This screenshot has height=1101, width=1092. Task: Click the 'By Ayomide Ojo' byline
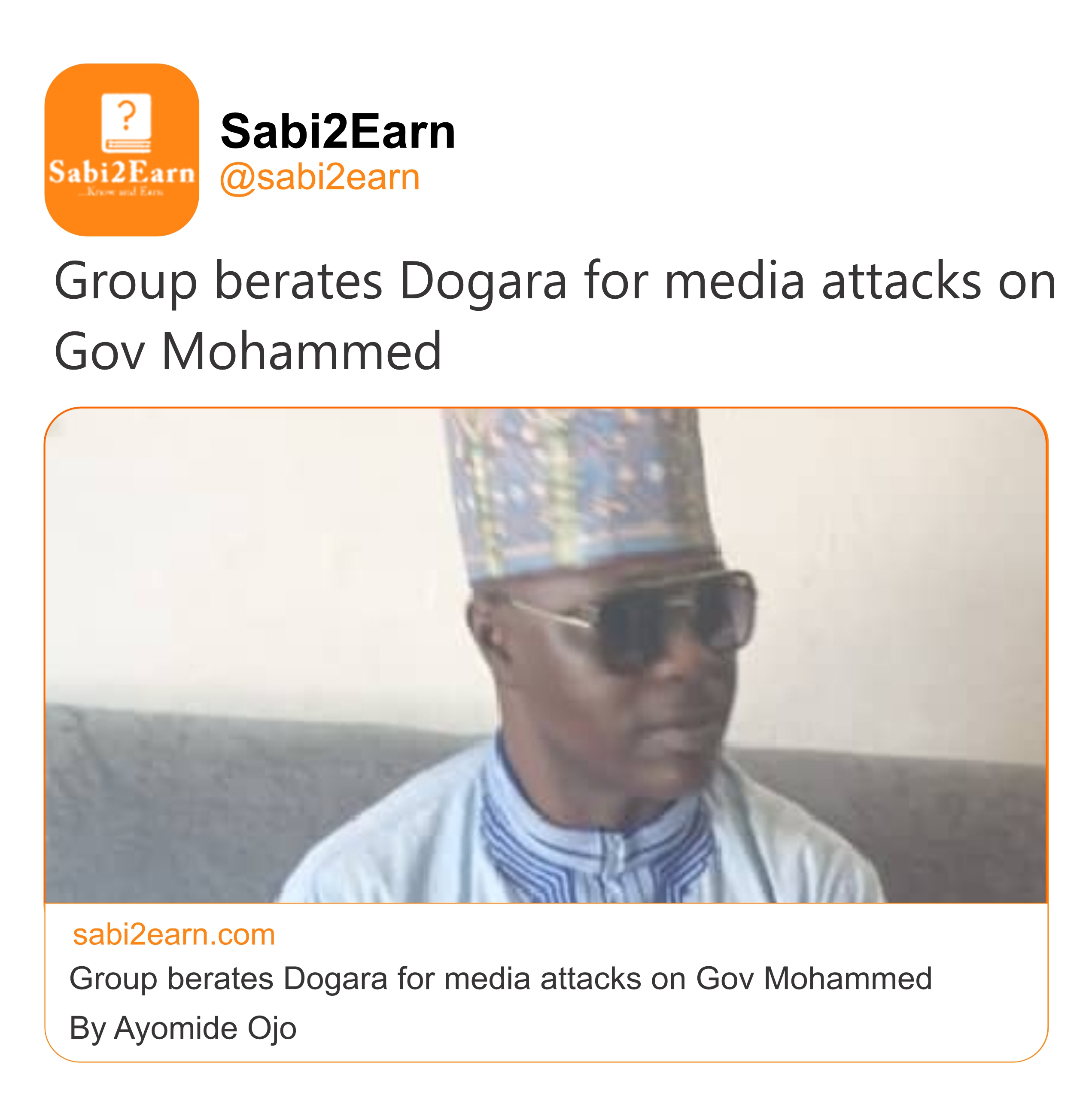click(183, 1028)
